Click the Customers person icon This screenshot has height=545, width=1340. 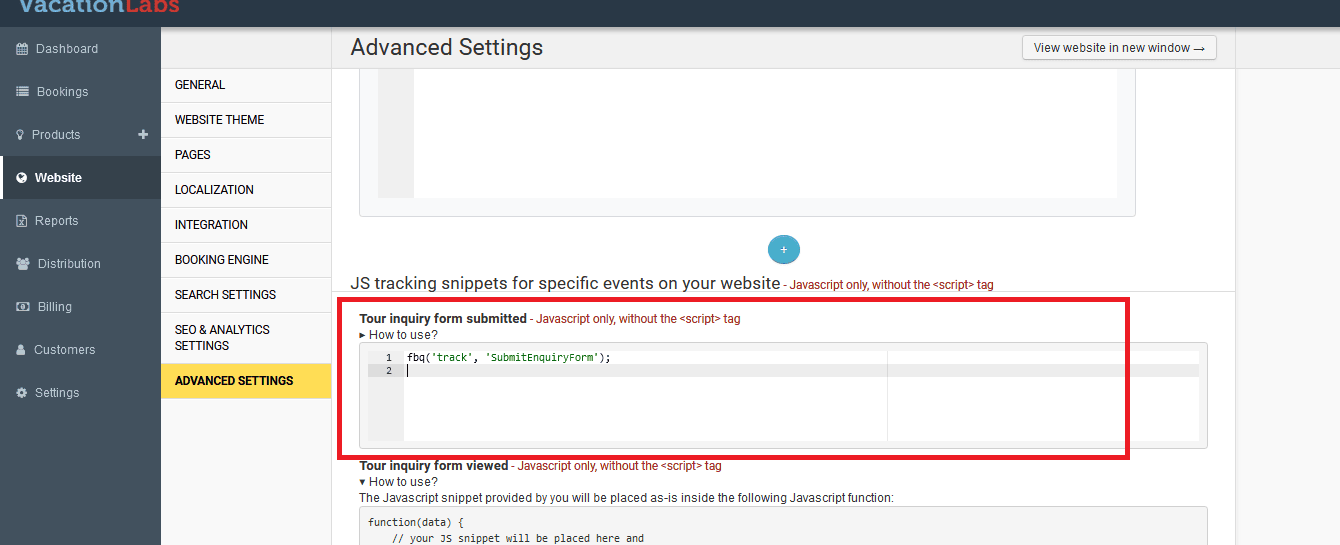tap(22, 350)
